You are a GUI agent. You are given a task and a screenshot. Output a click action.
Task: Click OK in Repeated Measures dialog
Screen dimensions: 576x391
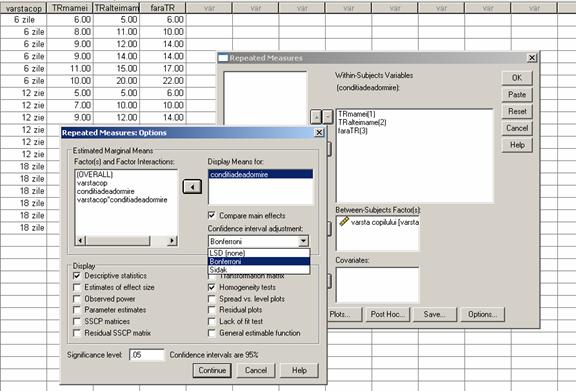click(517, 78)
